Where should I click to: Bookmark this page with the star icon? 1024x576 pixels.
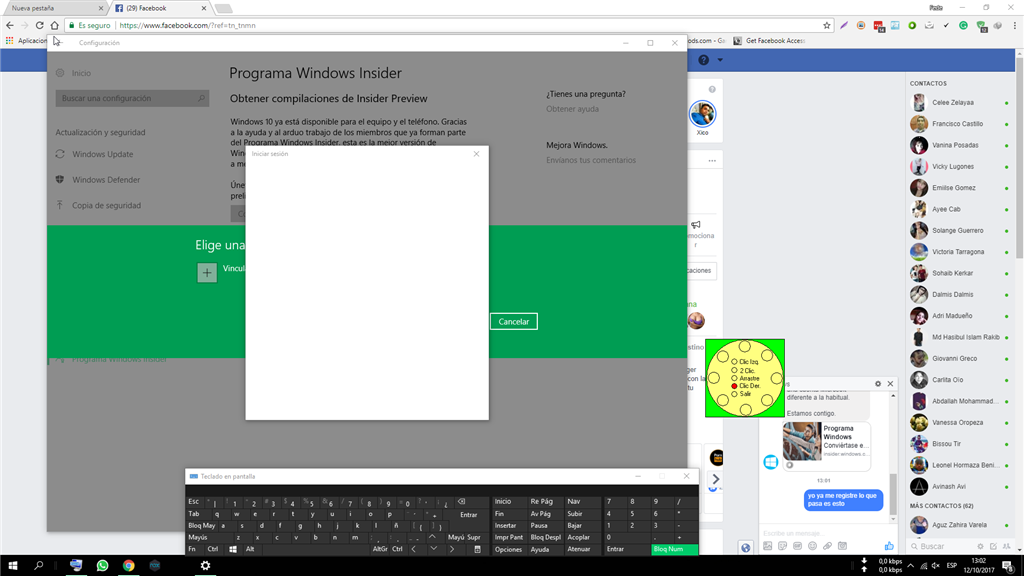[827, 25]
